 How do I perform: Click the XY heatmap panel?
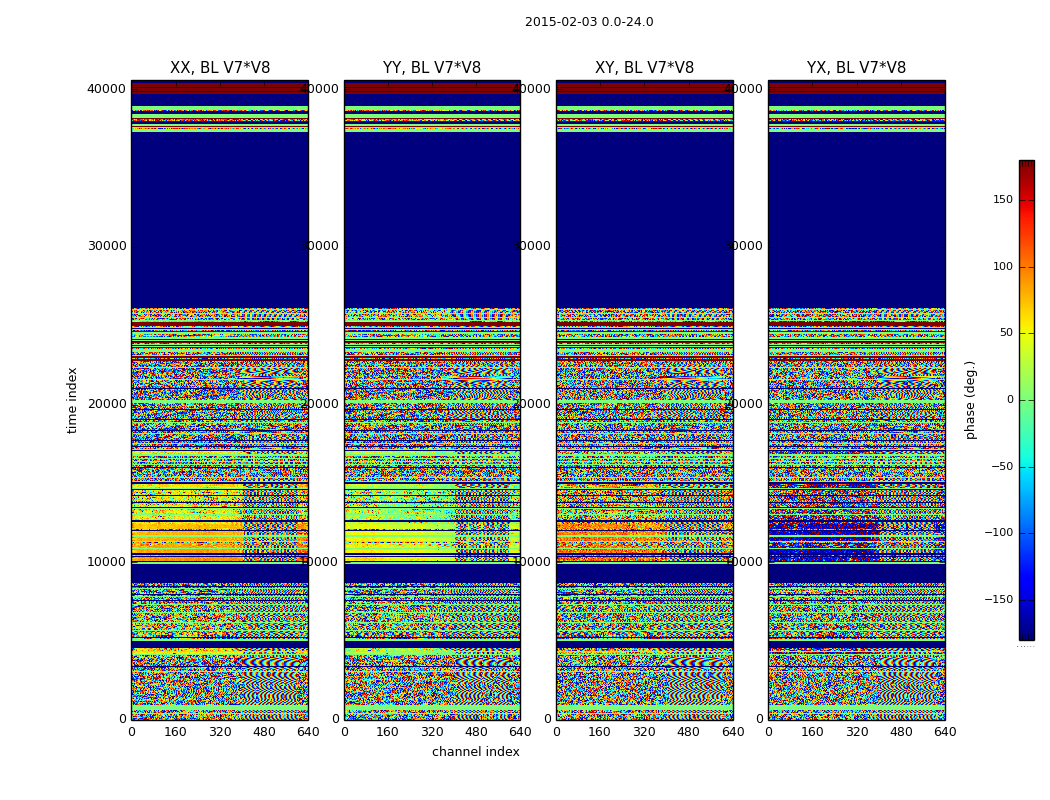(644, 400)
